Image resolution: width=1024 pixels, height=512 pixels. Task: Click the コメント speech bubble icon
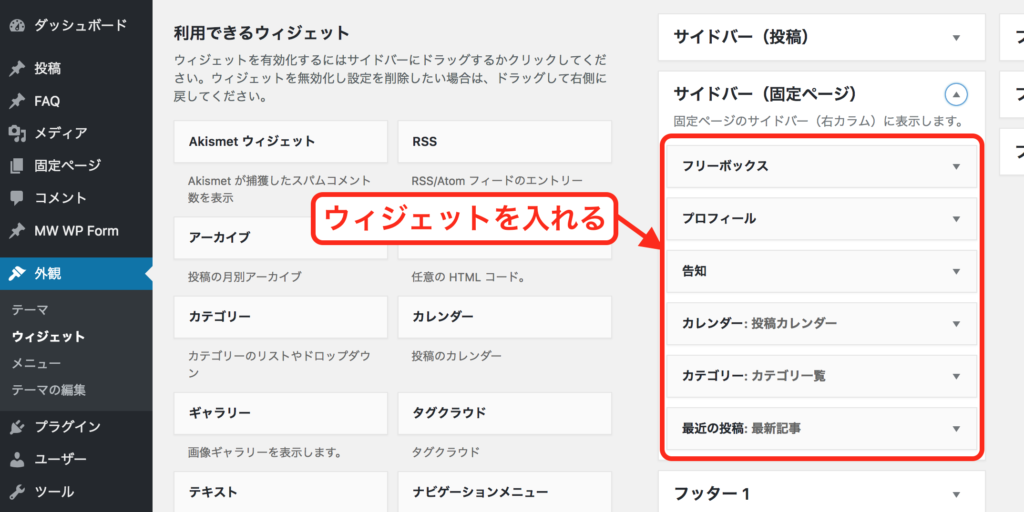[x=17, y=198]
